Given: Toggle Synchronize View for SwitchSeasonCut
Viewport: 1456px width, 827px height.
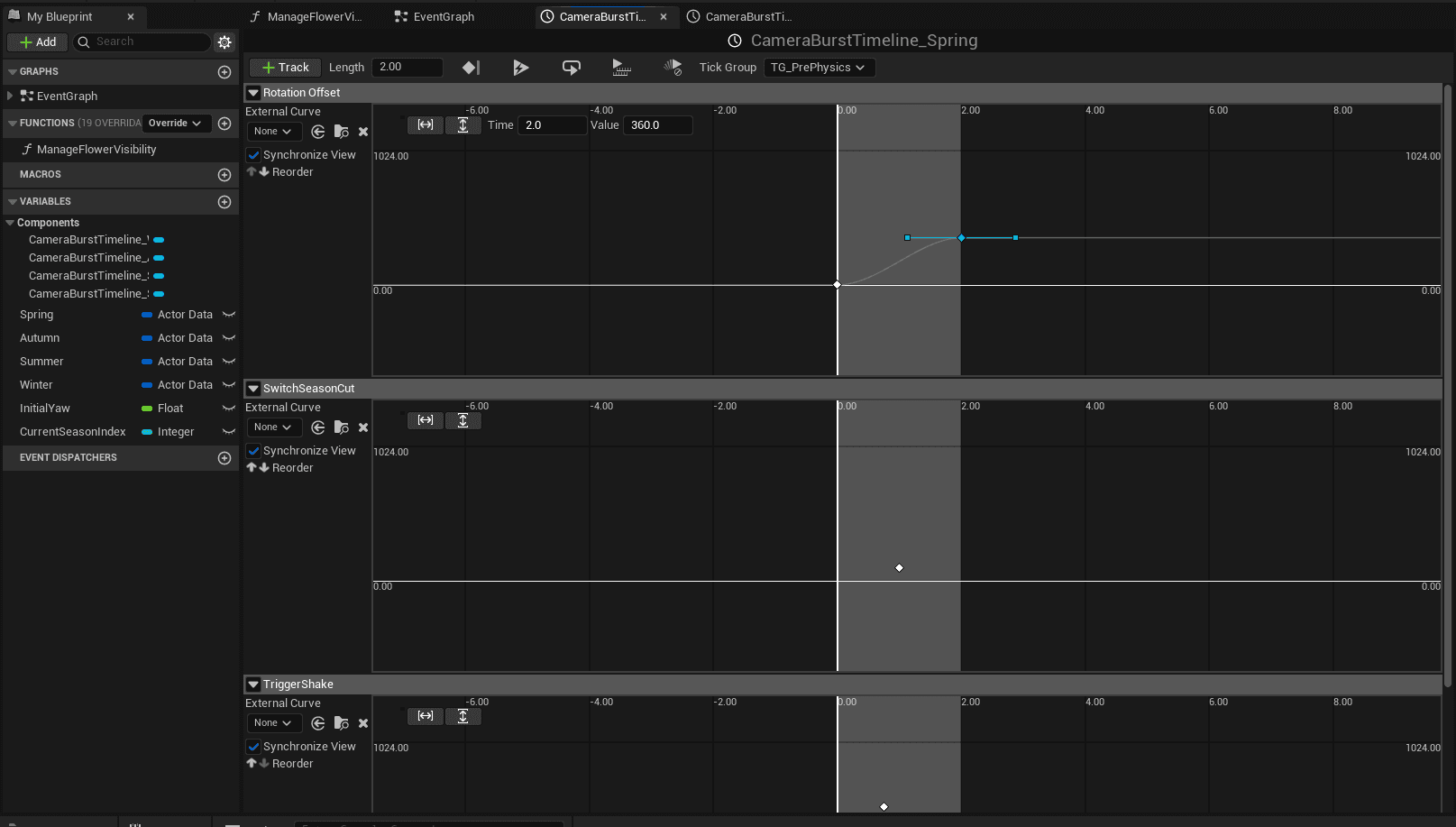Looking at the screenshot, I should point(253,451).
